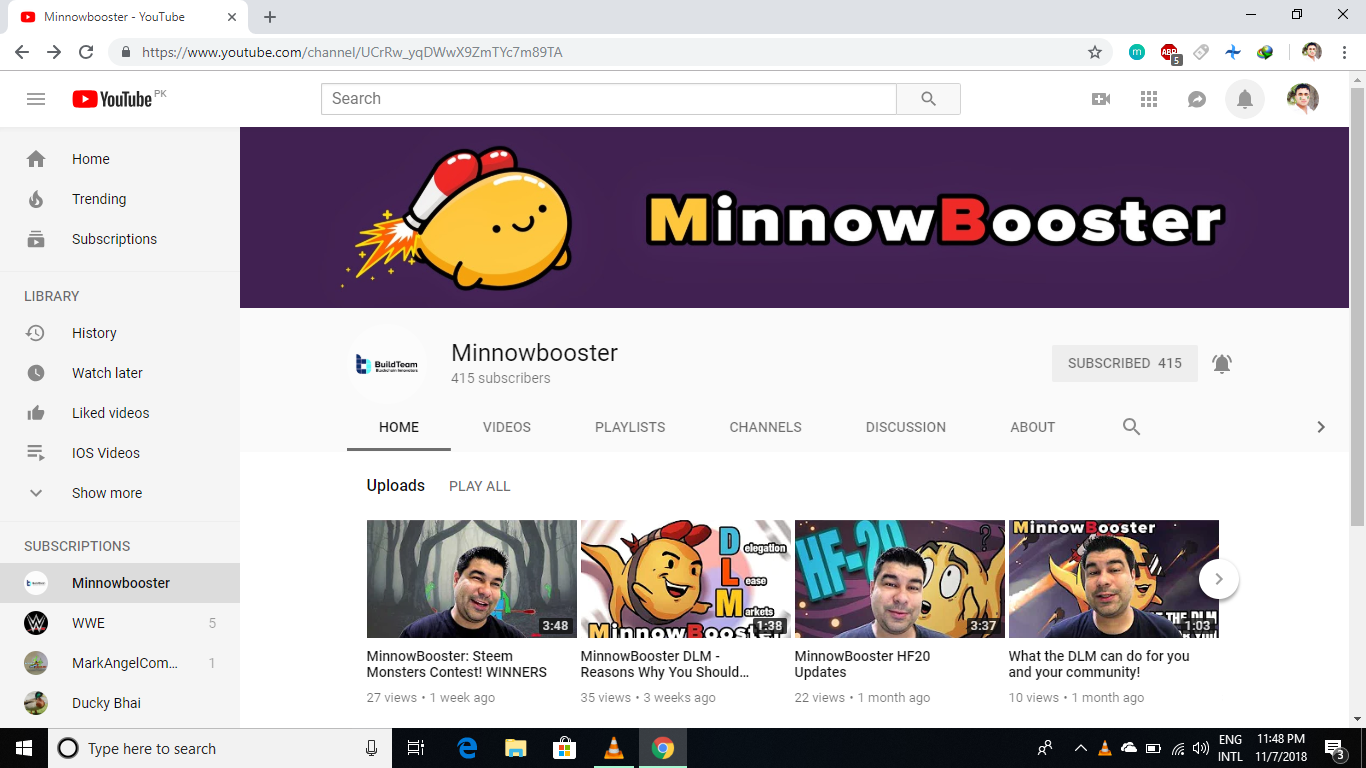This screenshot has height=768, width=1366.
Task: Click the Adblock extension icon
Action: pos(1169,52)
